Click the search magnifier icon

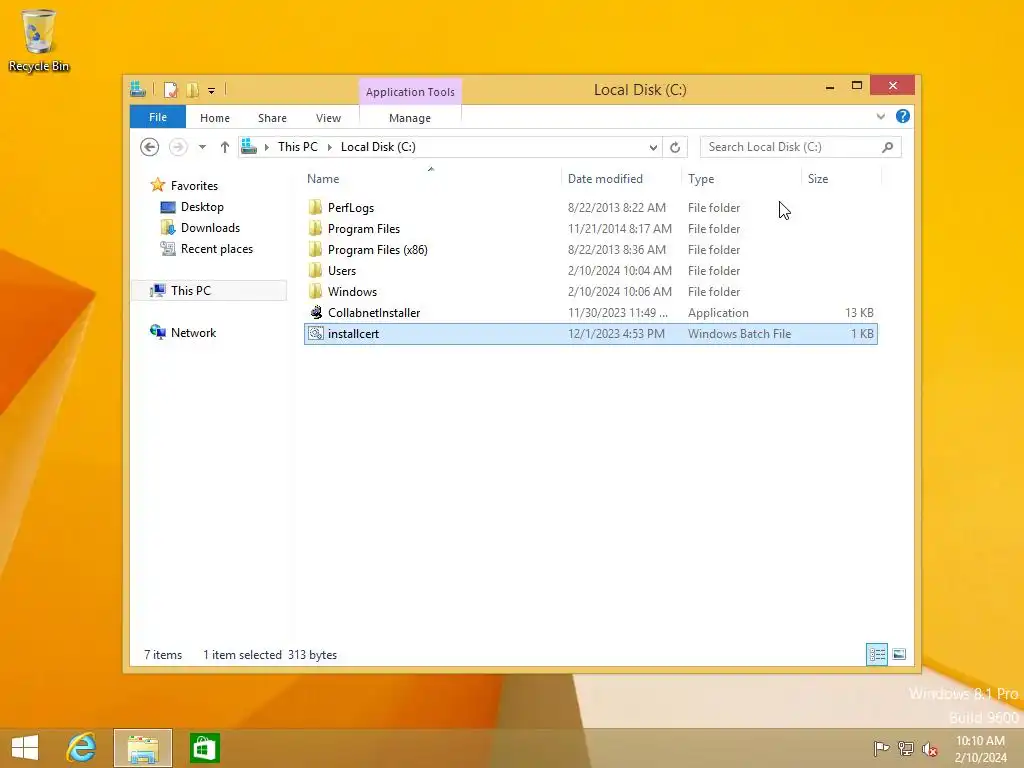coord(888,147)
